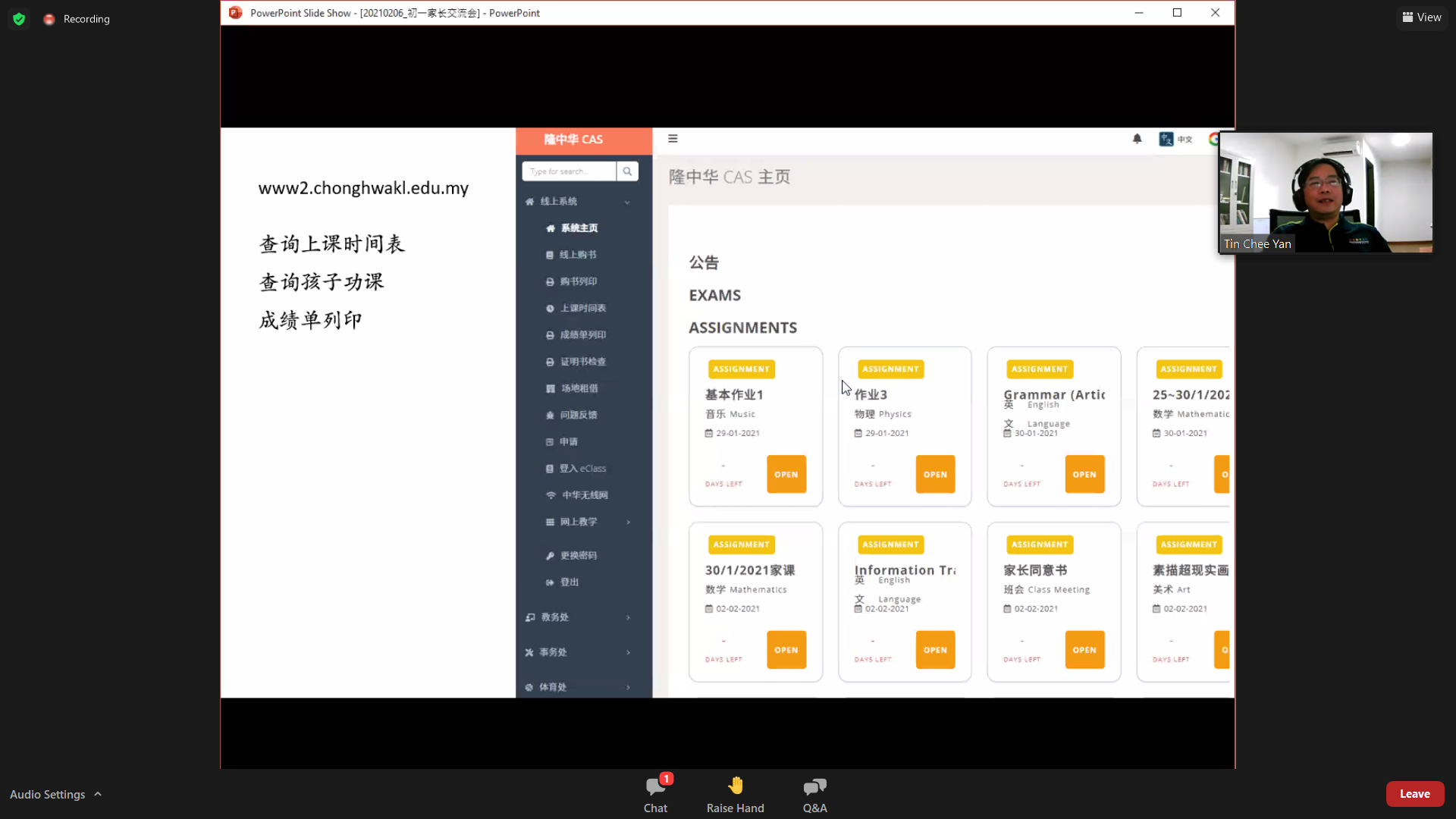Image resolution: width=1456 pixels, height=819 pixels.
Task: Click 成绩单列印 slide text
Action: pyautogui.click(x=310, y=320)
